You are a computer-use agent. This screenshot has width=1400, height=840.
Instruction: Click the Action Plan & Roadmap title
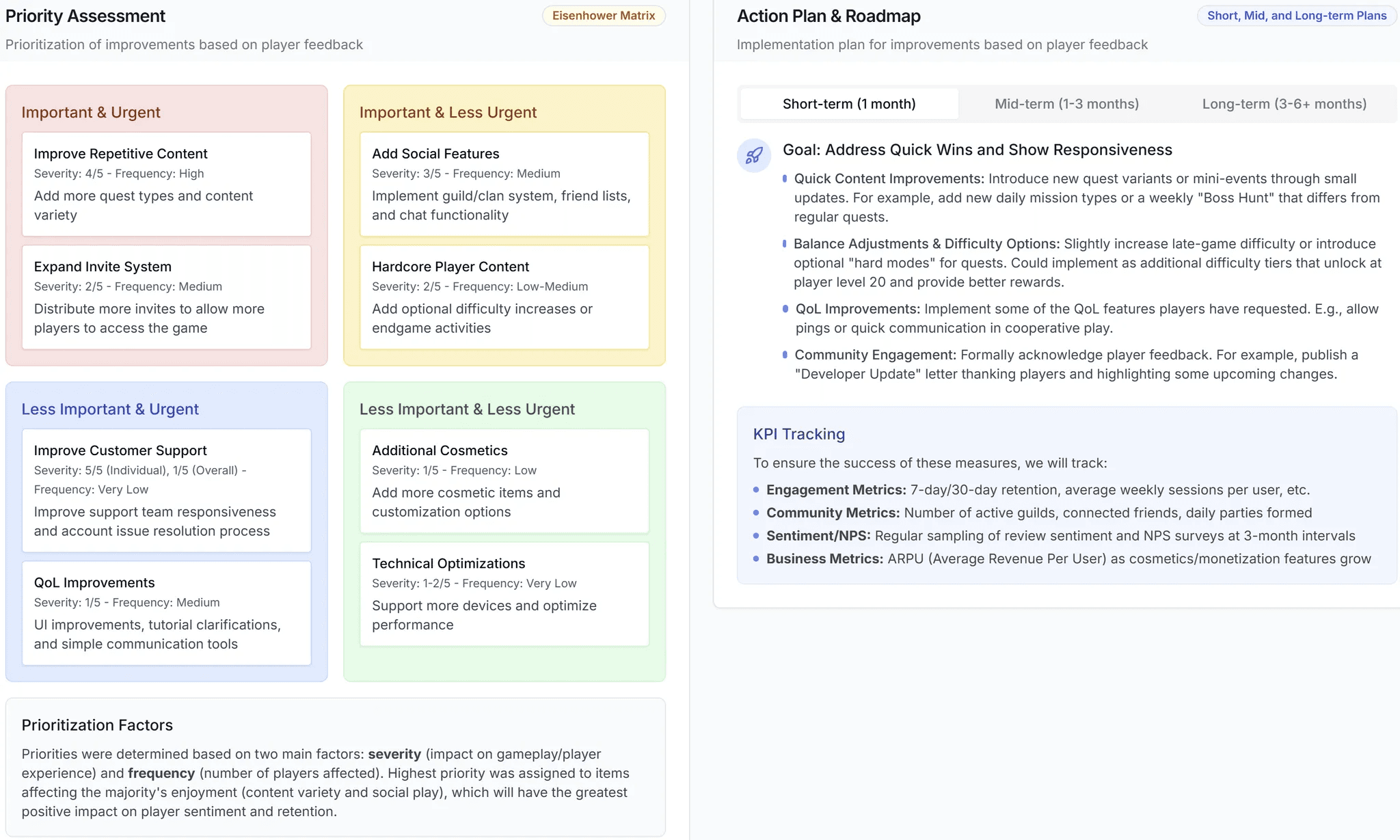(828, 16)
